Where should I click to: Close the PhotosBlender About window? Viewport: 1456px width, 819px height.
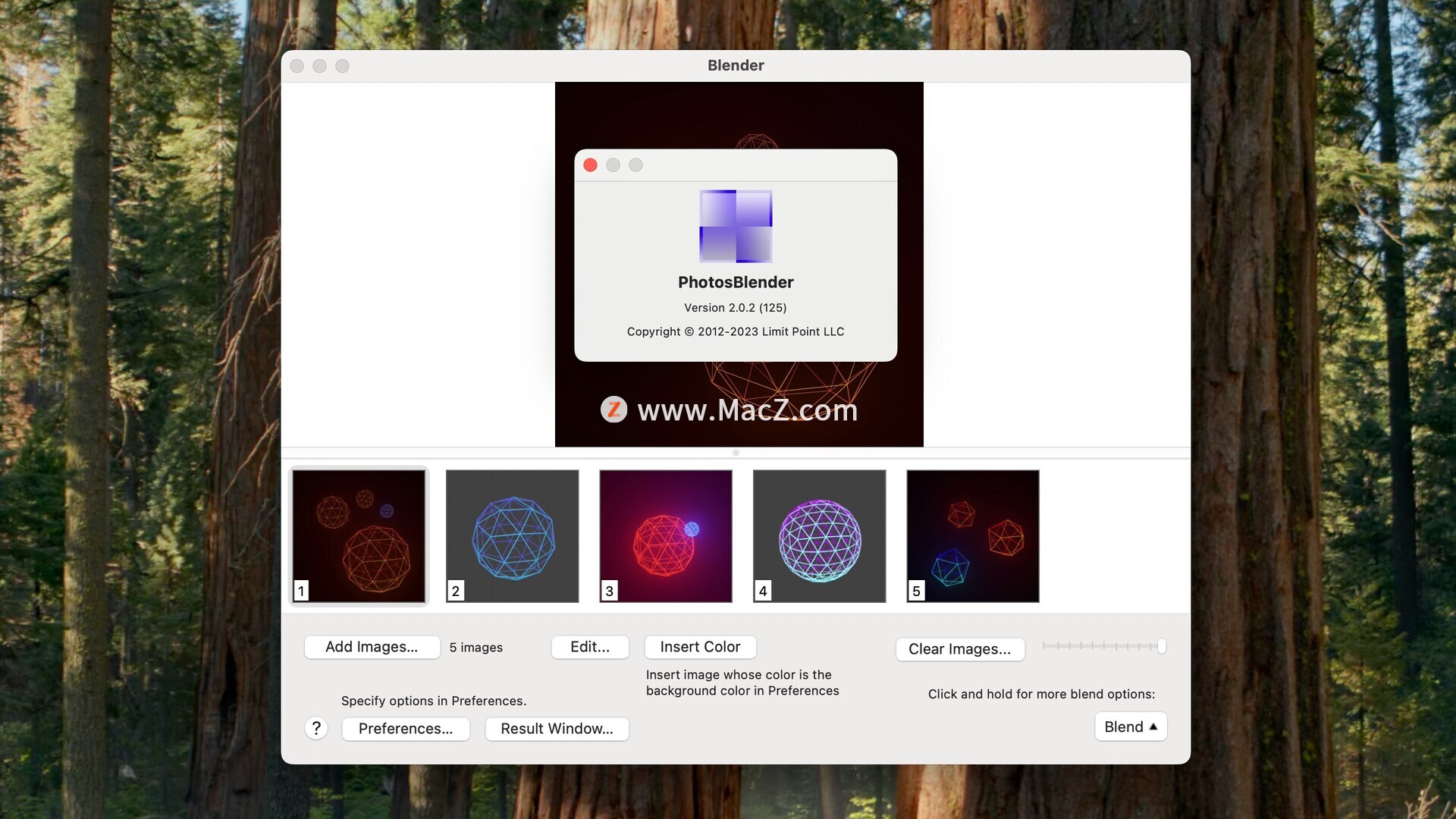[590, 165]
